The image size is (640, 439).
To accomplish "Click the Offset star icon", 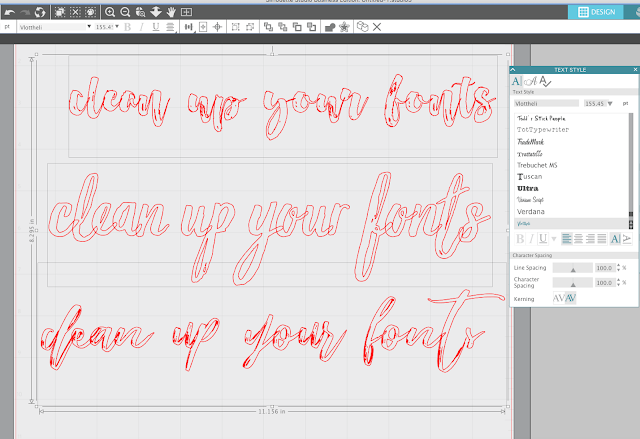I will point(344,27).
